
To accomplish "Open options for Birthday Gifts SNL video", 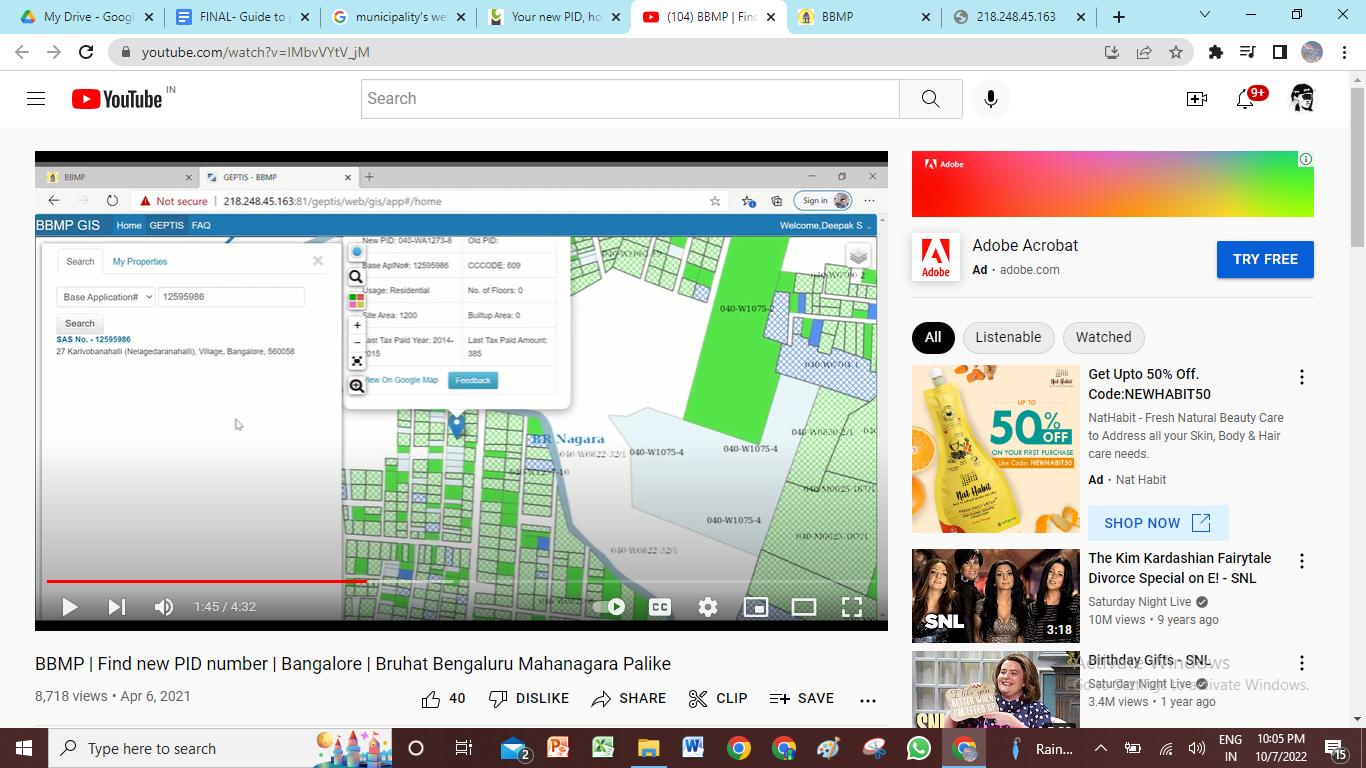I will point(1302,663).
